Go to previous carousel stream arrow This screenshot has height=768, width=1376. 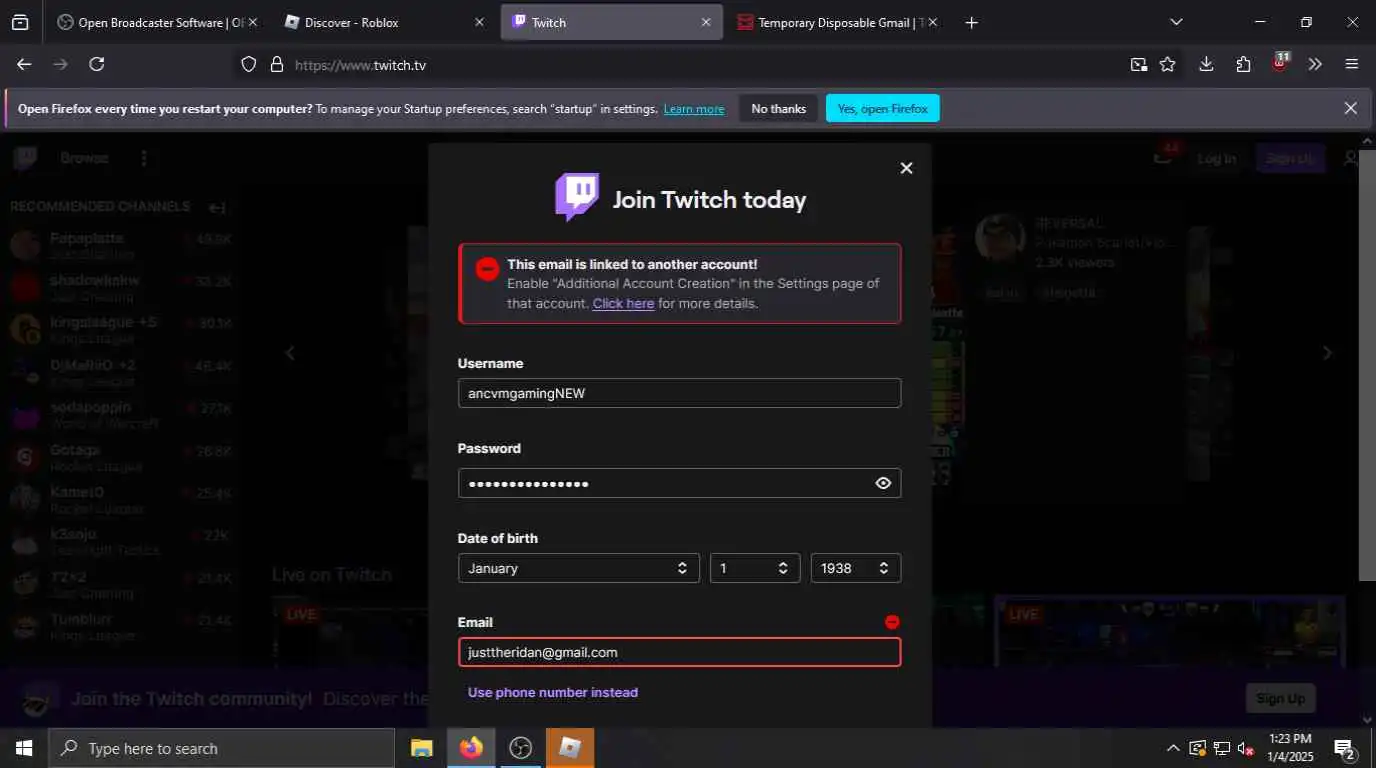(x=290, y=352)
